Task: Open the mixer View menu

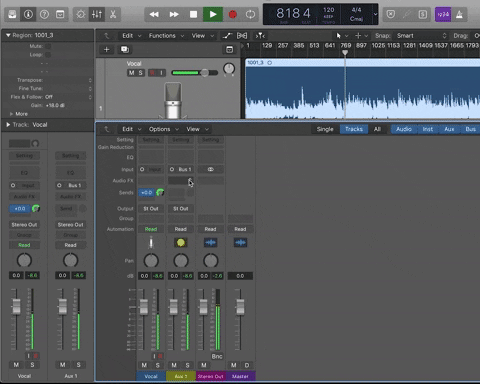Action: point(197,129)
